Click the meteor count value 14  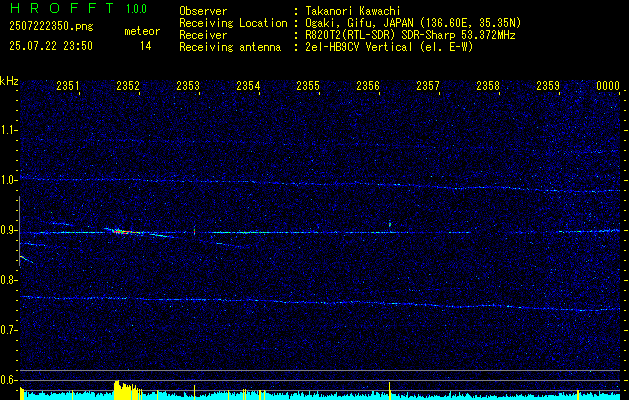146,46
